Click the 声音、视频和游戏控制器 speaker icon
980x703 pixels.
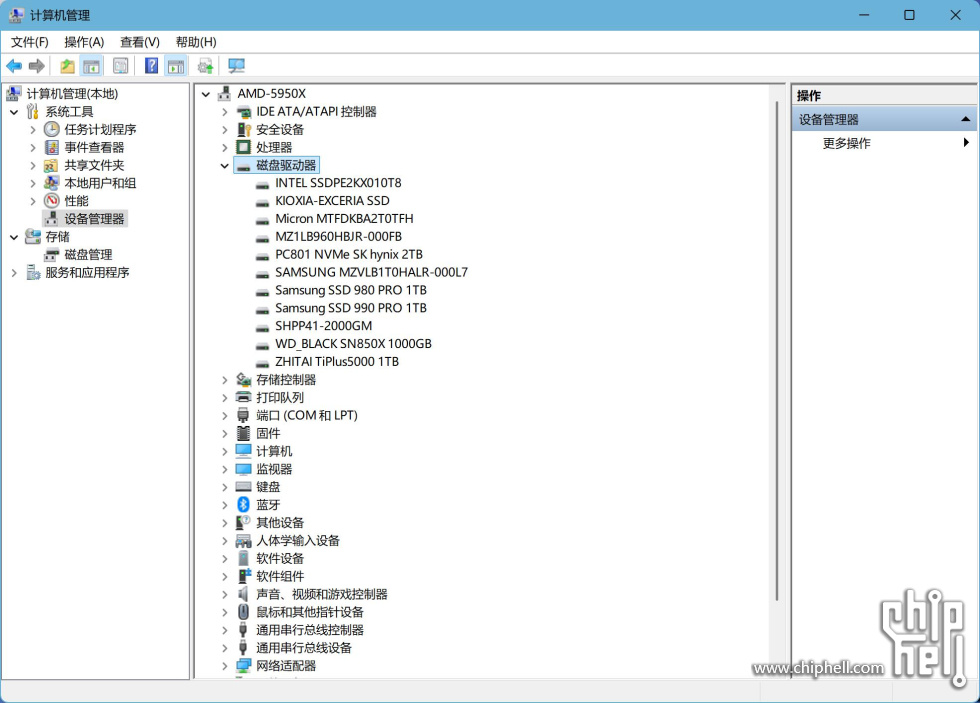click(243, 594)
